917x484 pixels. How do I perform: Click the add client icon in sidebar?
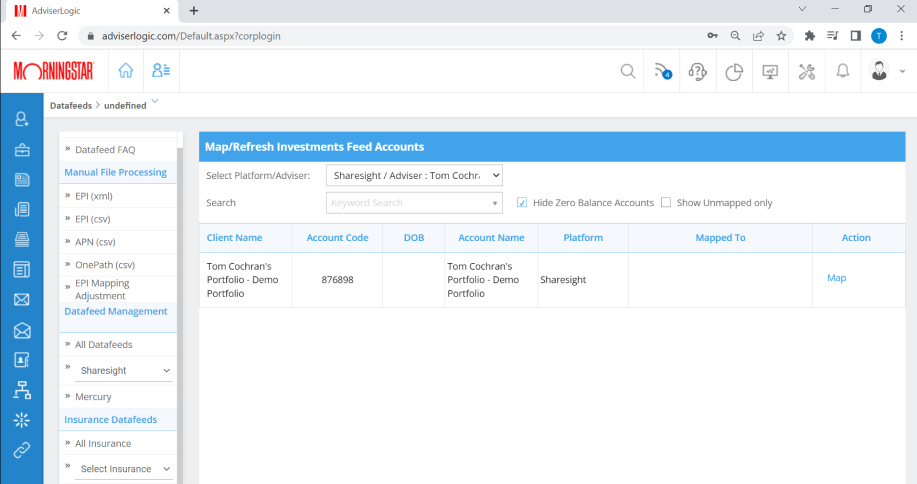22,119
